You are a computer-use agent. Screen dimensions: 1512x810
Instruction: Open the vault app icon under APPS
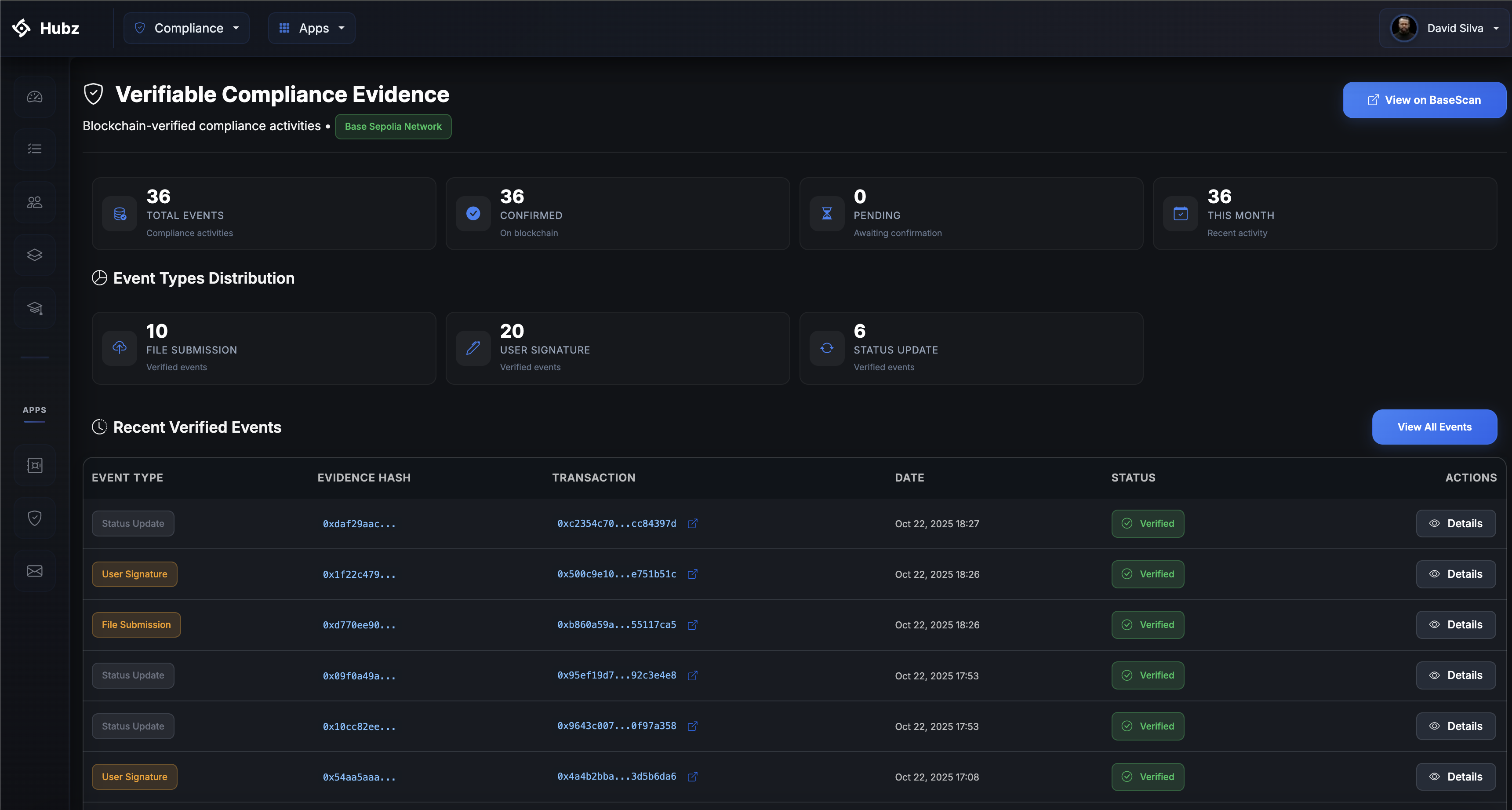pyautogui.click(x=34, y=465)
